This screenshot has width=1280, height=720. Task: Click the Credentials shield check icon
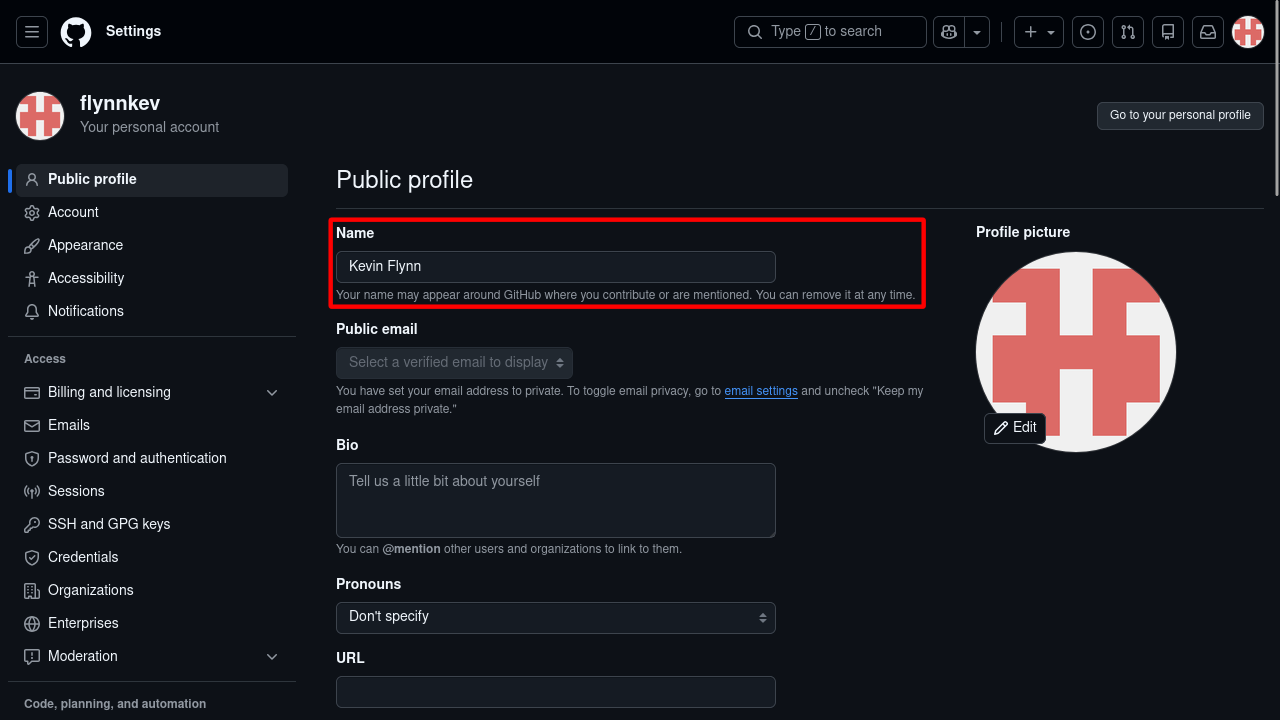32,558
